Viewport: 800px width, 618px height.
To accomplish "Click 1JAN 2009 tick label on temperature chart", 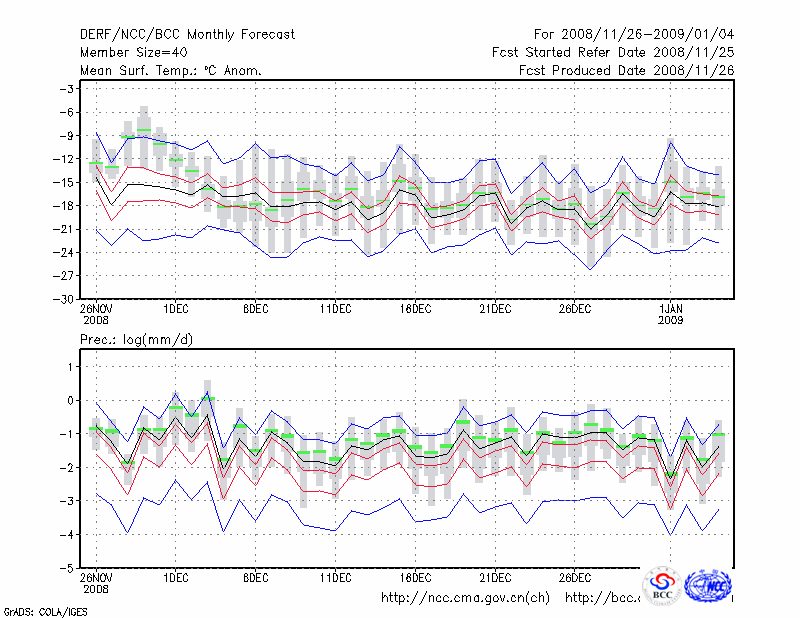I will [x=672, y=315].
